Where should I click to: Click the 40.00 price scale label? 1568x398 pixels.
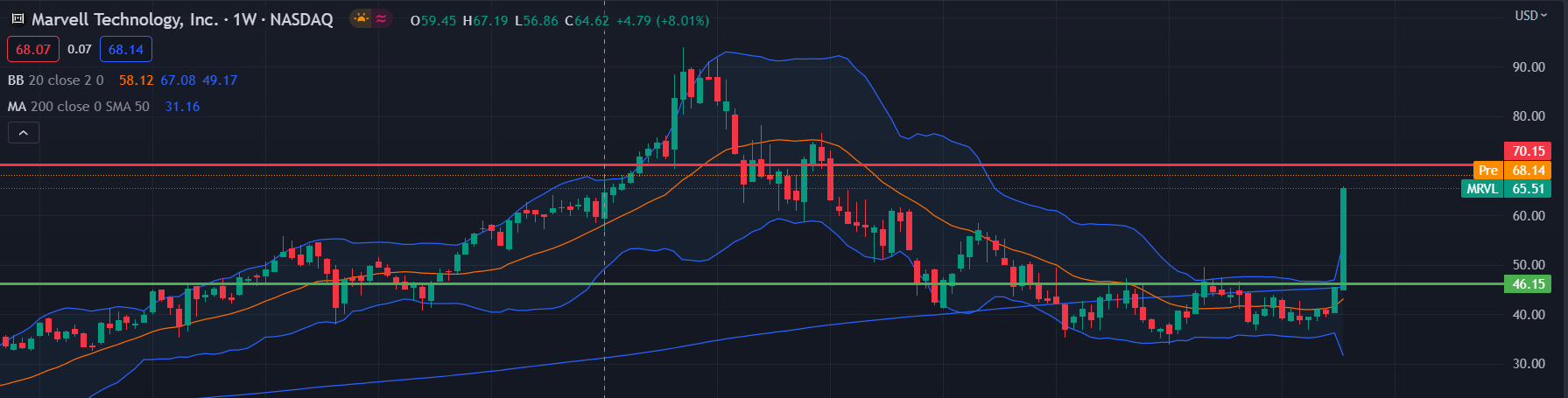click(1529, 315)
